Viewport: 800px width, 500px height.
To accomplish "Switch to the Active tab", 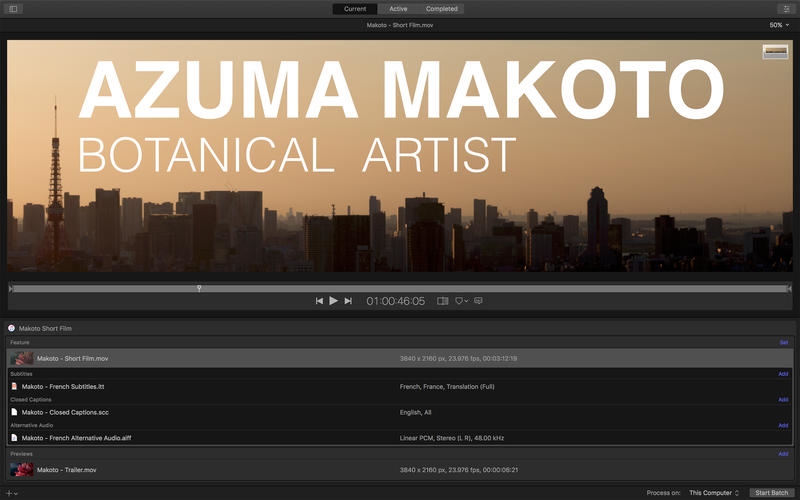I will point(398,9).
